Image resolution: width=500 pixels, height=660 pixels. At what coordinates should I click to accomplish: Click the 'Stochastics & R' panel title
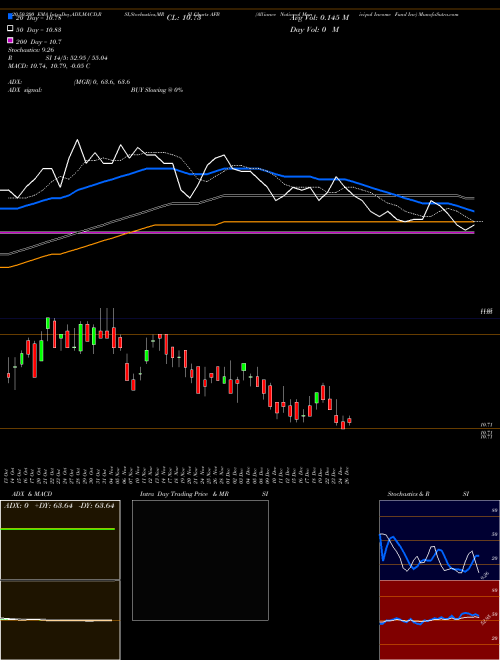coord(409,494)
